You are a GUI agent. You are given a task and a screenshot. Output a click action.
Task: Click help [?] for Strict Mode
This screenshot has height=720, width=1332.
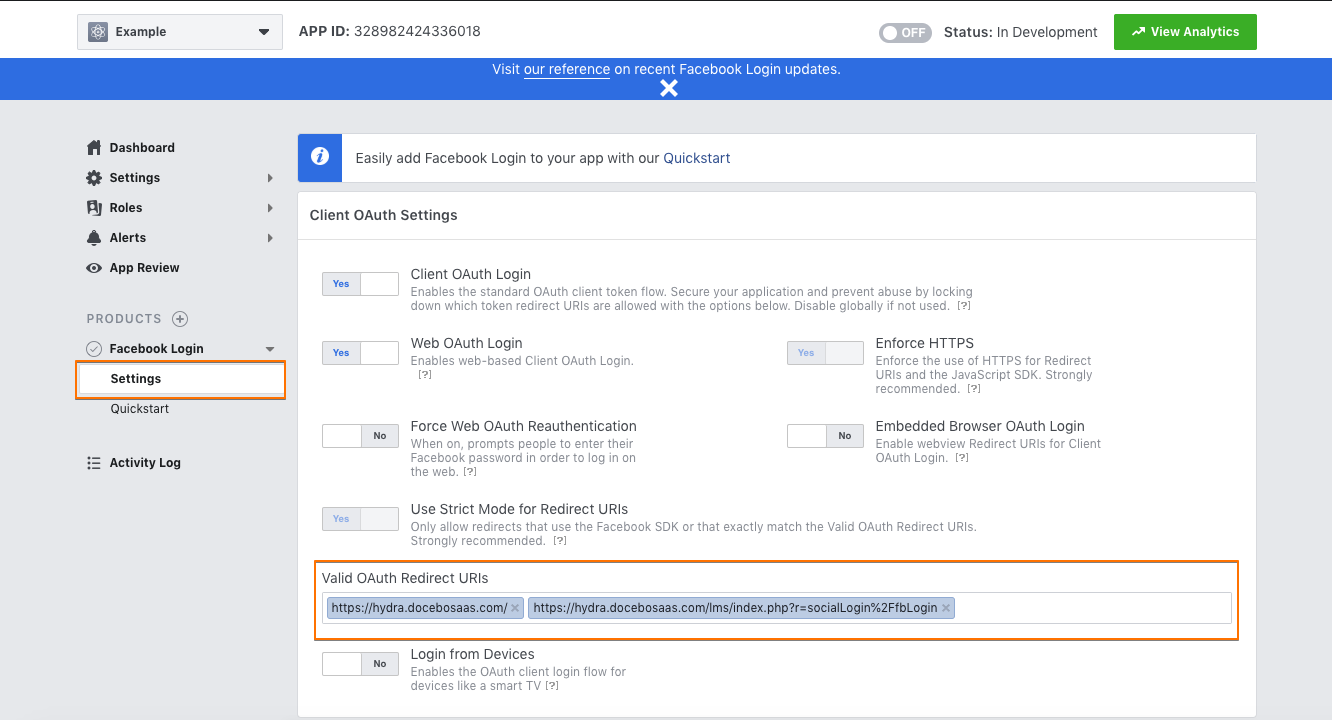point(560,541)
